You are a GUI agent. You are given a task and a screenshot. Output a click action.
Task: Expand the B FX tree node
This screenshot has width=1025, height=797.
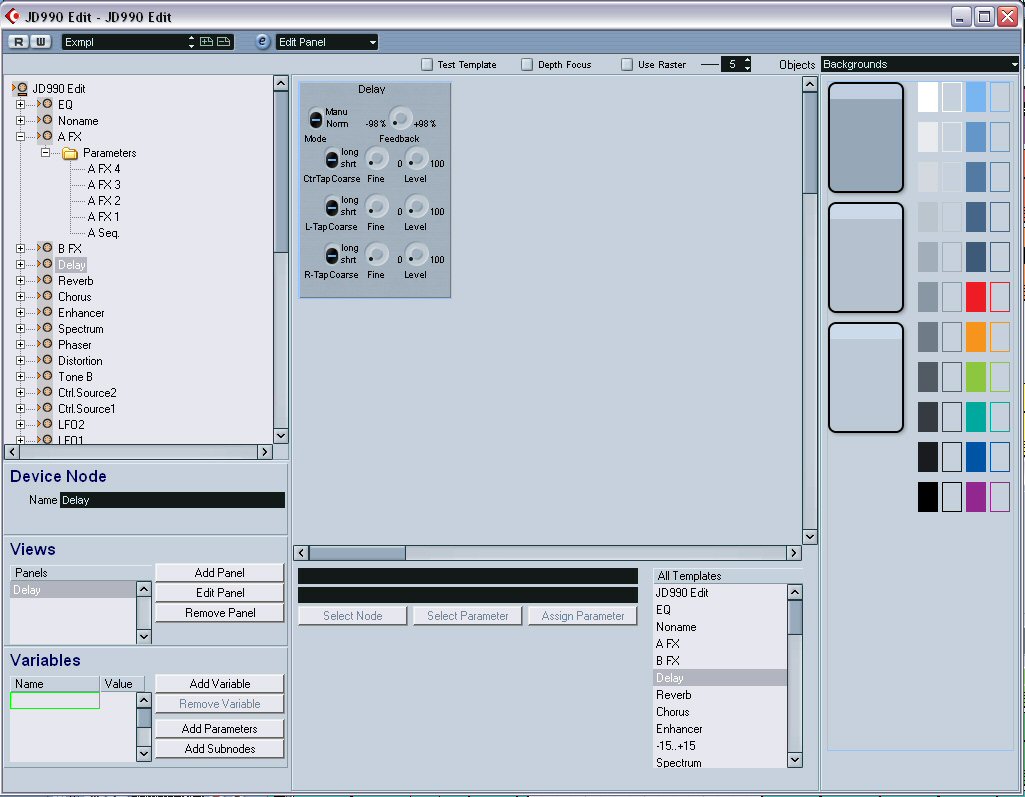[x=20, y=248]
